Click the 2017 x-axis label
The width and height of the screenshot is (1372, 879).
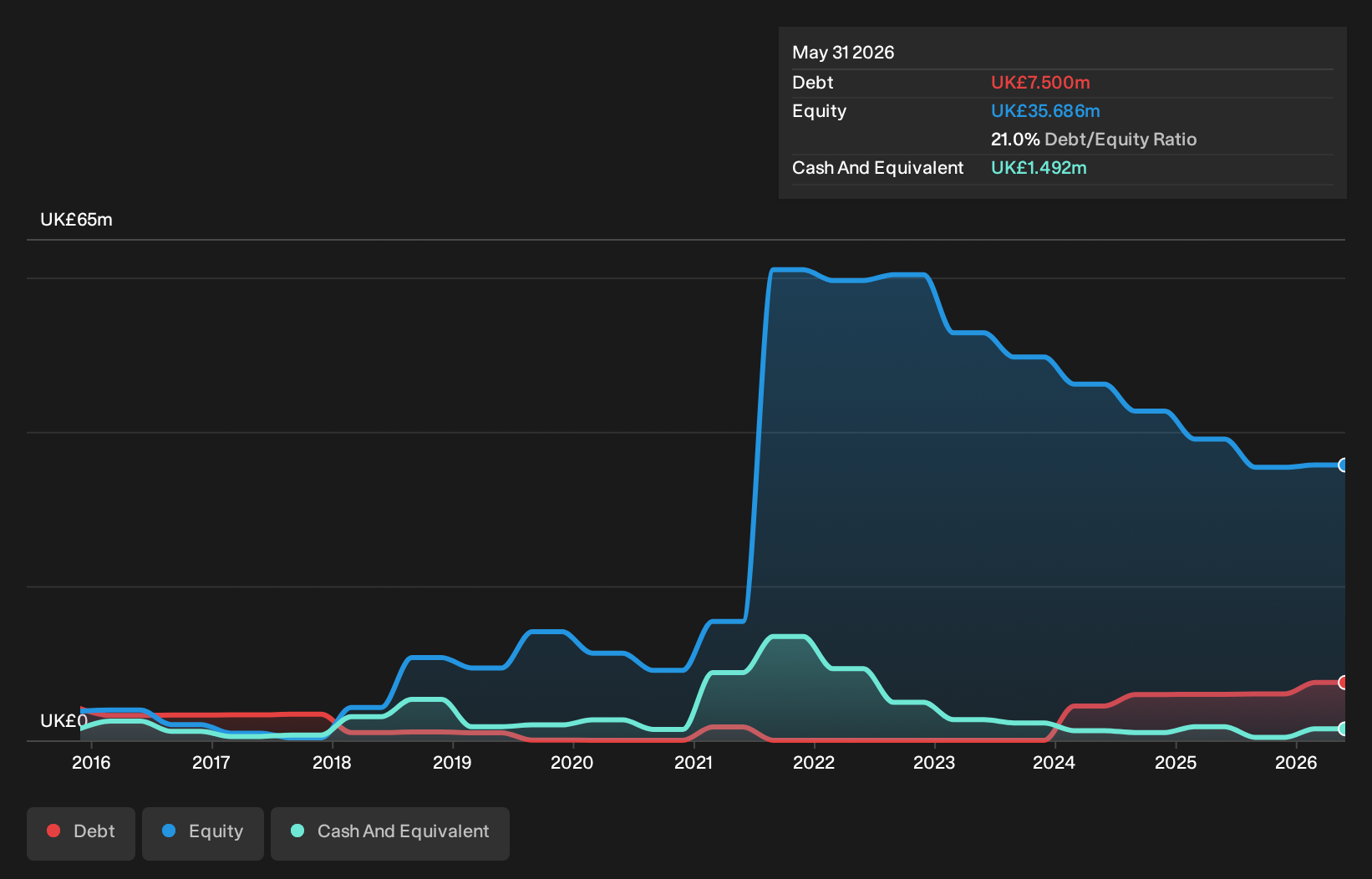pos(211,762)
